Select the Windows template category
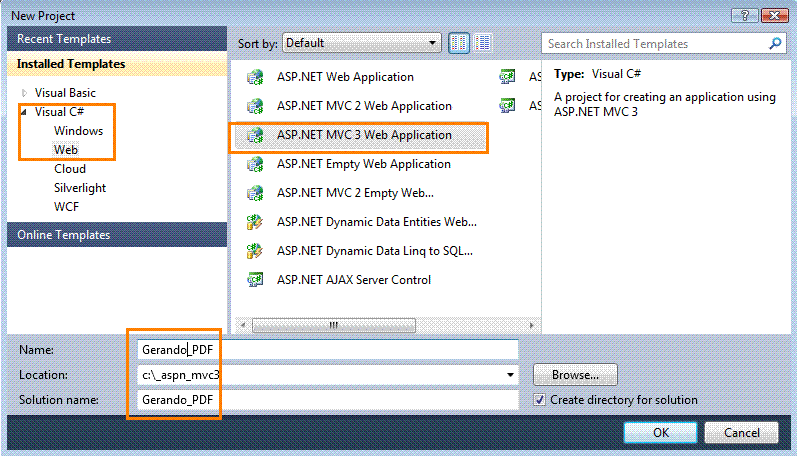Screen dimensions: 797x456 pyautogui.click(x=78, y=131)
